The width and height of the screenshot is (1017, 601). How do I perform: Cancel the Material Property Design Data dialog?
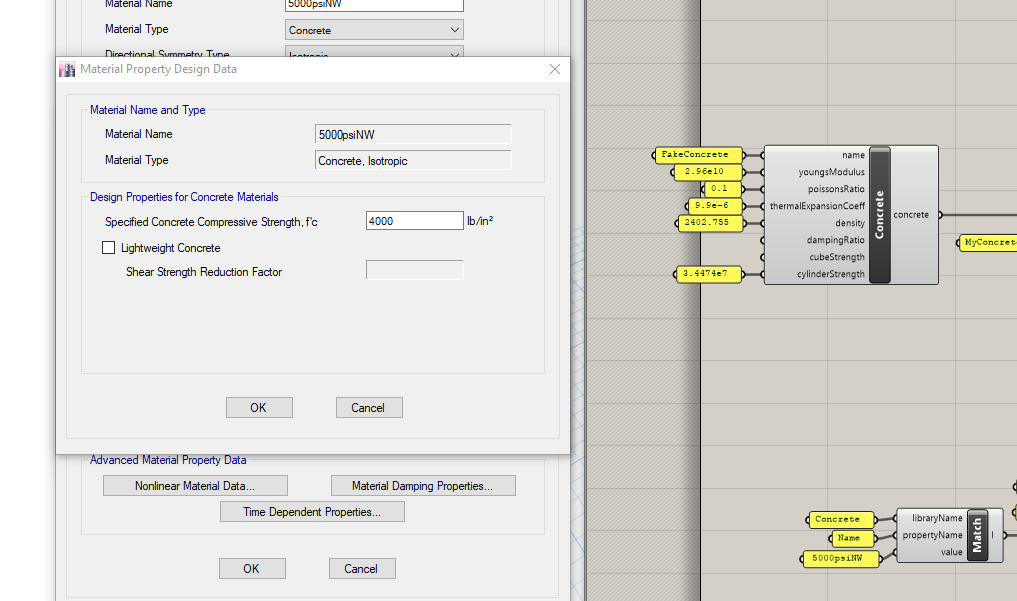click(x=368, y=407)
